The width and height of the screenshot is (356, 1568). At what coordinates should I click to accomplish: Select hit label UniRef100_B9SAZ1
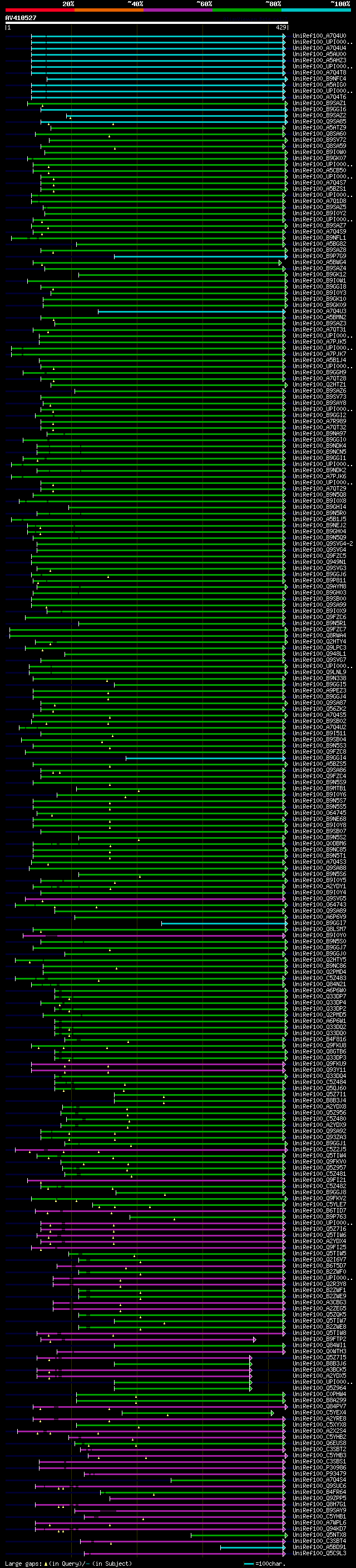319,103
